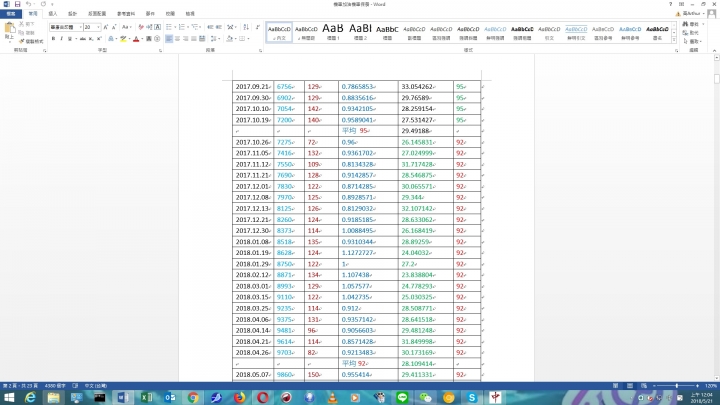Switch to the Page Layout tab

[97, 14]
